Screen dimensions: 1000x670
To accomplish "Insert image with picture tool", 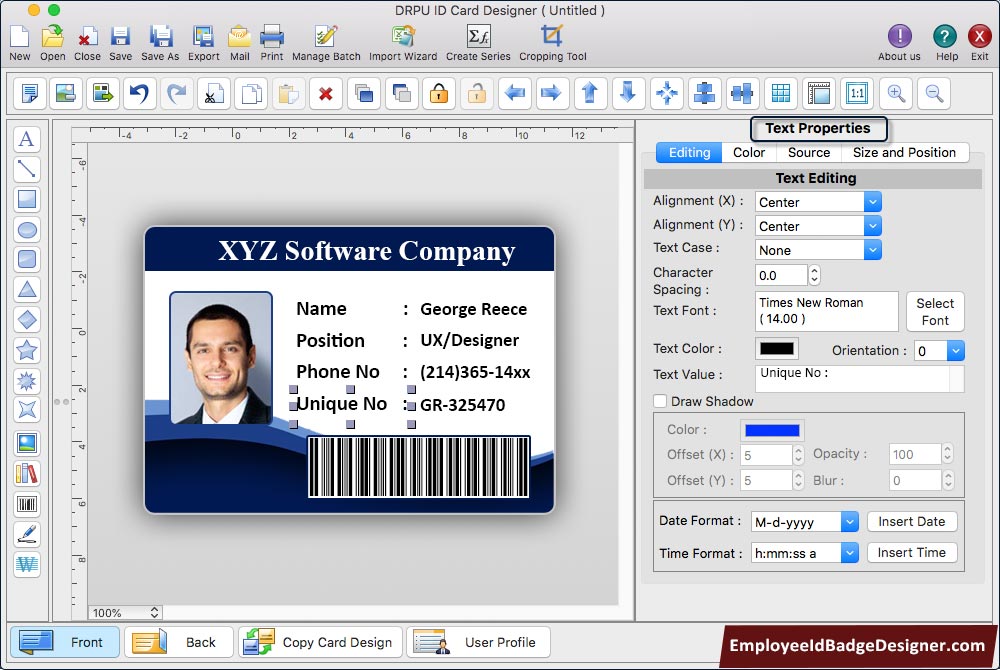I will [27, 443].
